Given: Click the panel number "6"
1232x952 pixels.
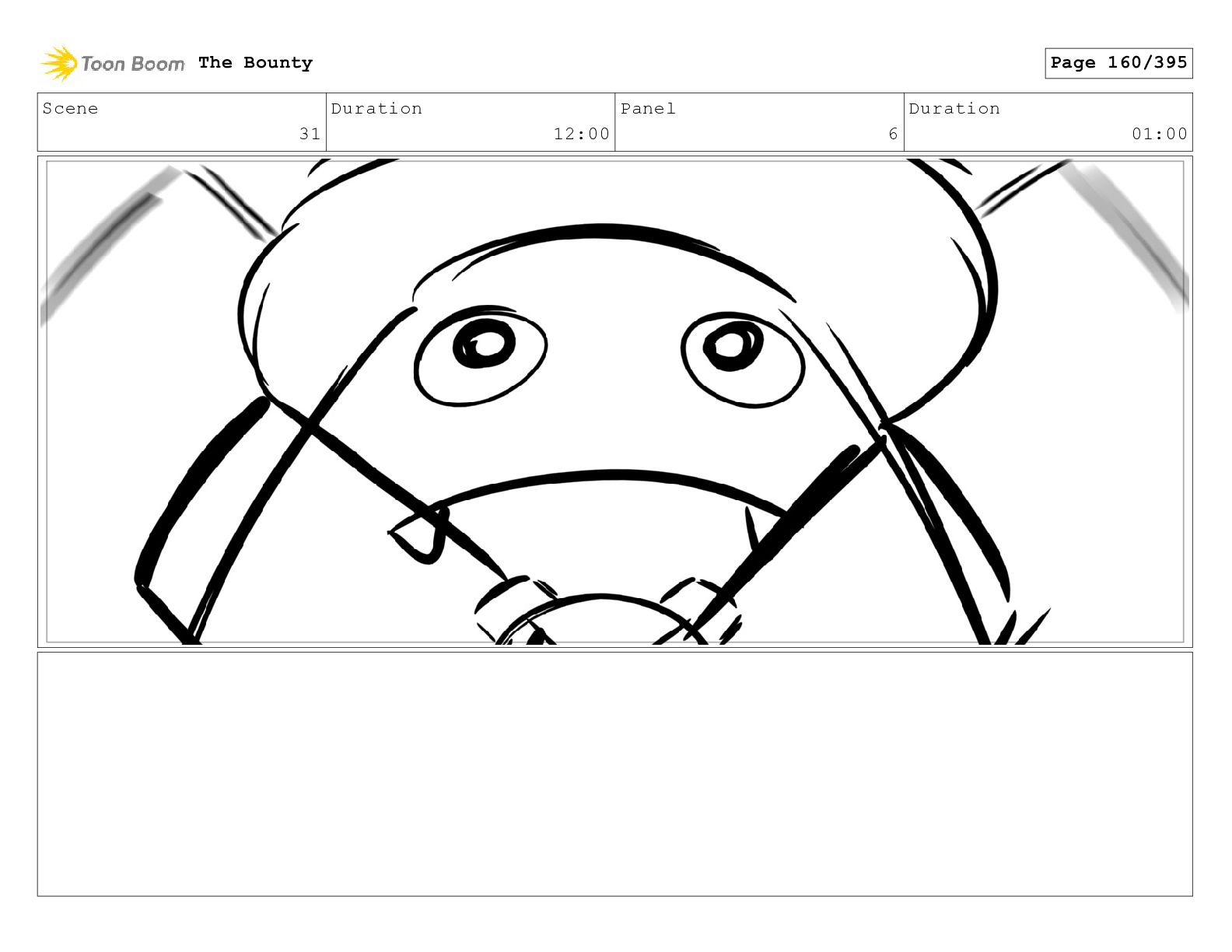Looking at the screenshot, I should (893, 134).
